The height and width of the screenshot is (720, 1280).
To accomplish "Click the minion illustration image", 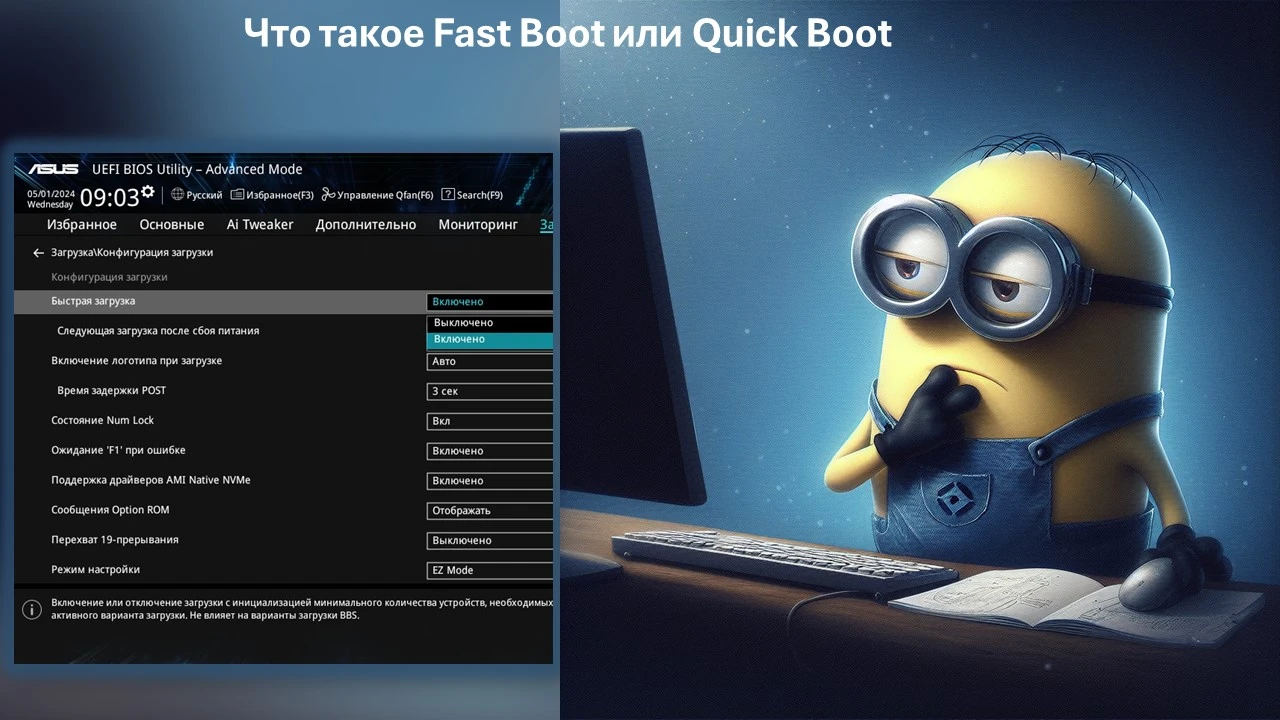I will tap(920, 360).
